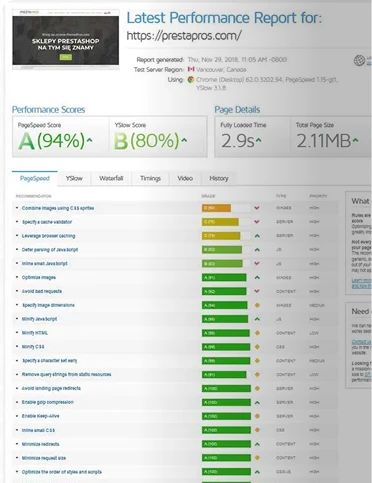This screenshot has height=483, width=372.
Task: Click the down arrow on Inline small JavaScript row
Action: (x=257, y=263)
